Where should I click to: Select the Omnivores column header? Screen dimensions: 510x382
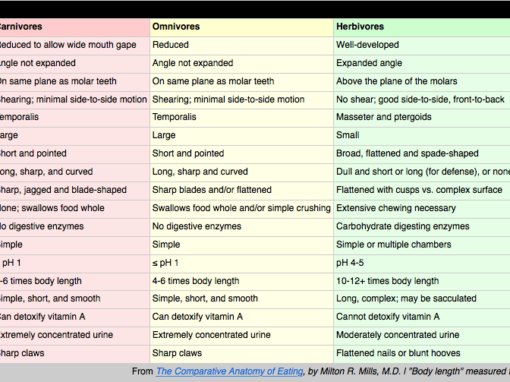click(242, 27)
